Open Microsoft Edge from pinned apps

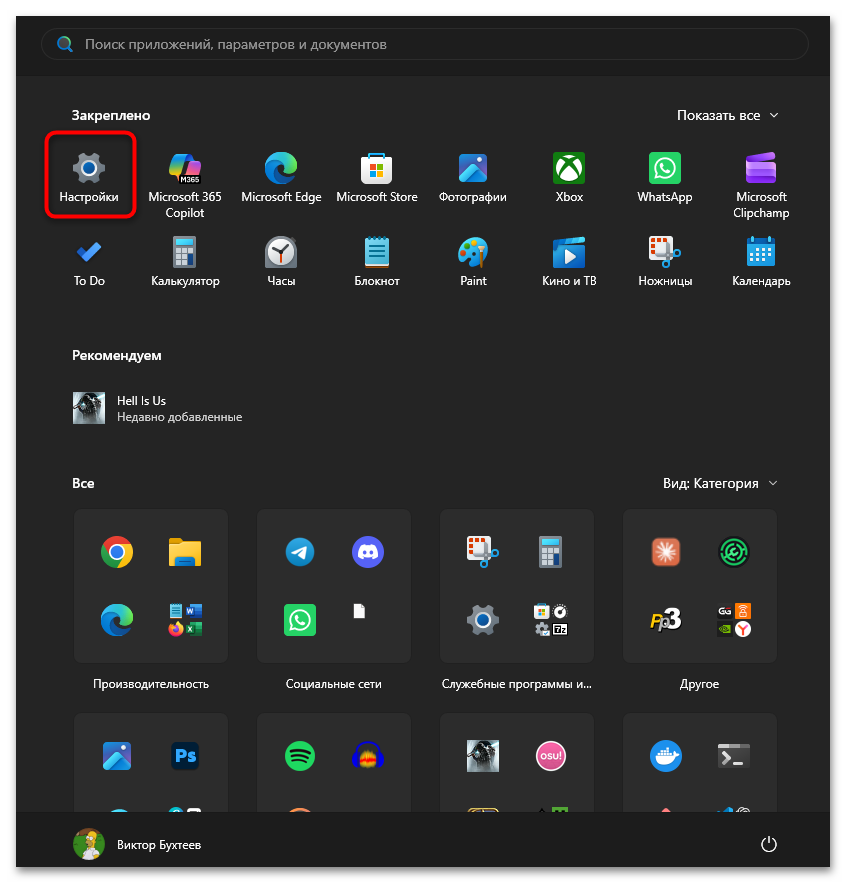pyautogui.click(x=281, y=176)
